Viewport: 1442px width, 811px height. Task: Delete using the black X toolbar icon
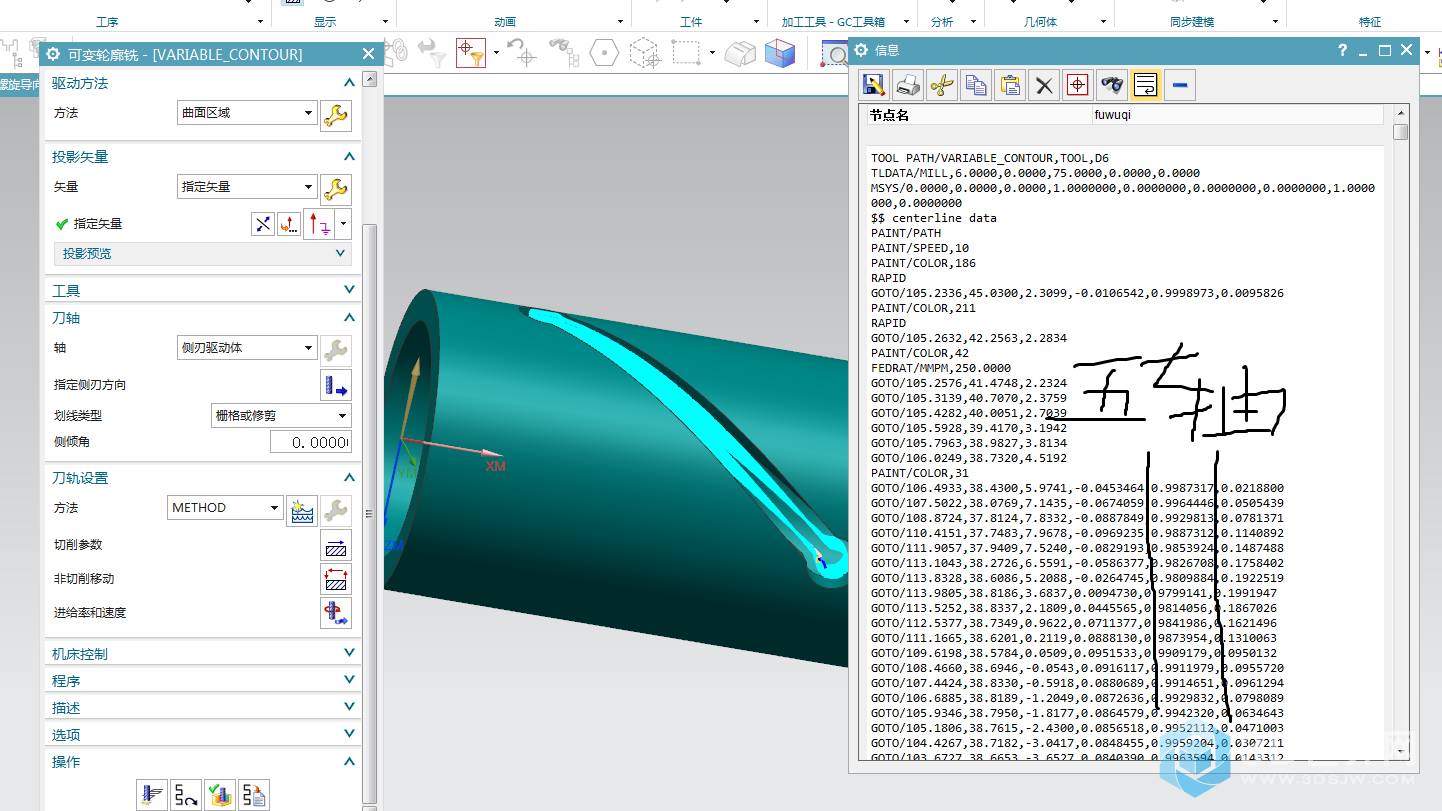point(1044,86)
